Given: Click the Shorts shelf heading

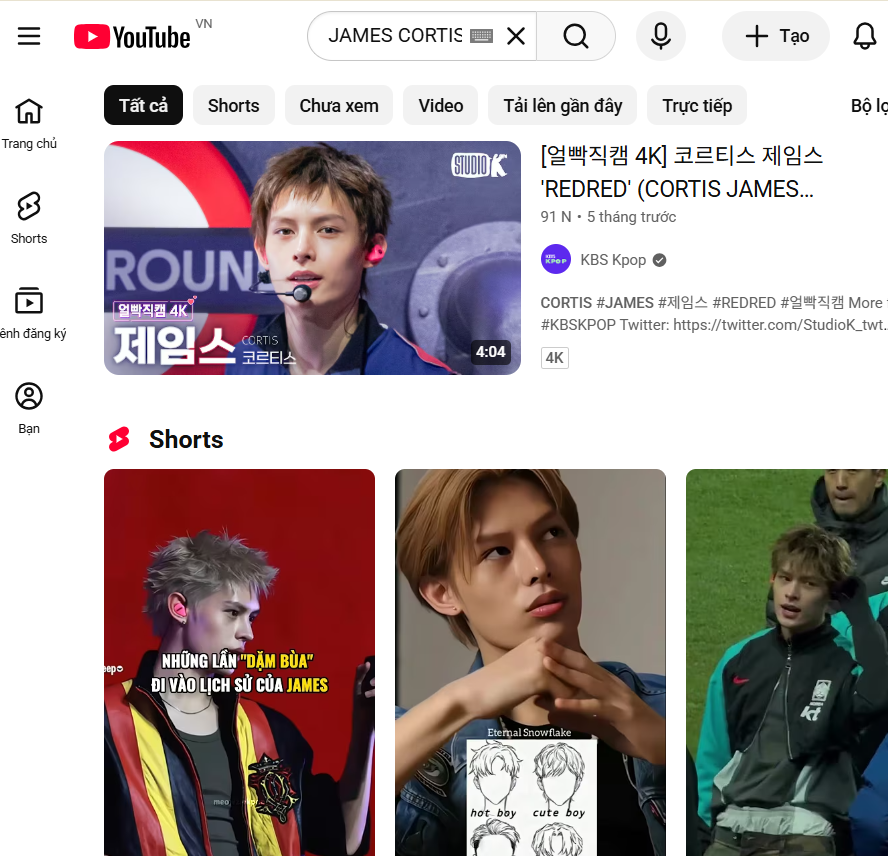Looking at the screenshot, I should click(x=186, y=439).
